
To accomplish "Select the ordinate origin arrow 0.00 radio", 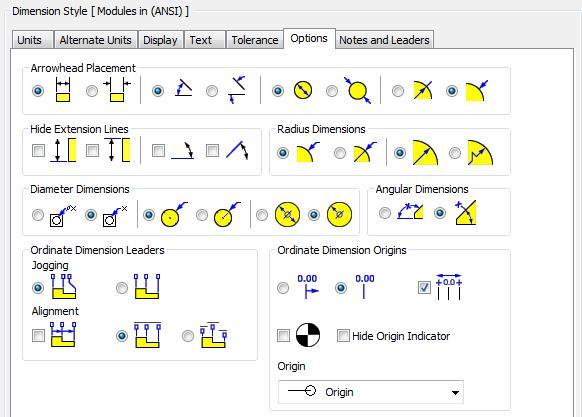I will pos(283,288).
